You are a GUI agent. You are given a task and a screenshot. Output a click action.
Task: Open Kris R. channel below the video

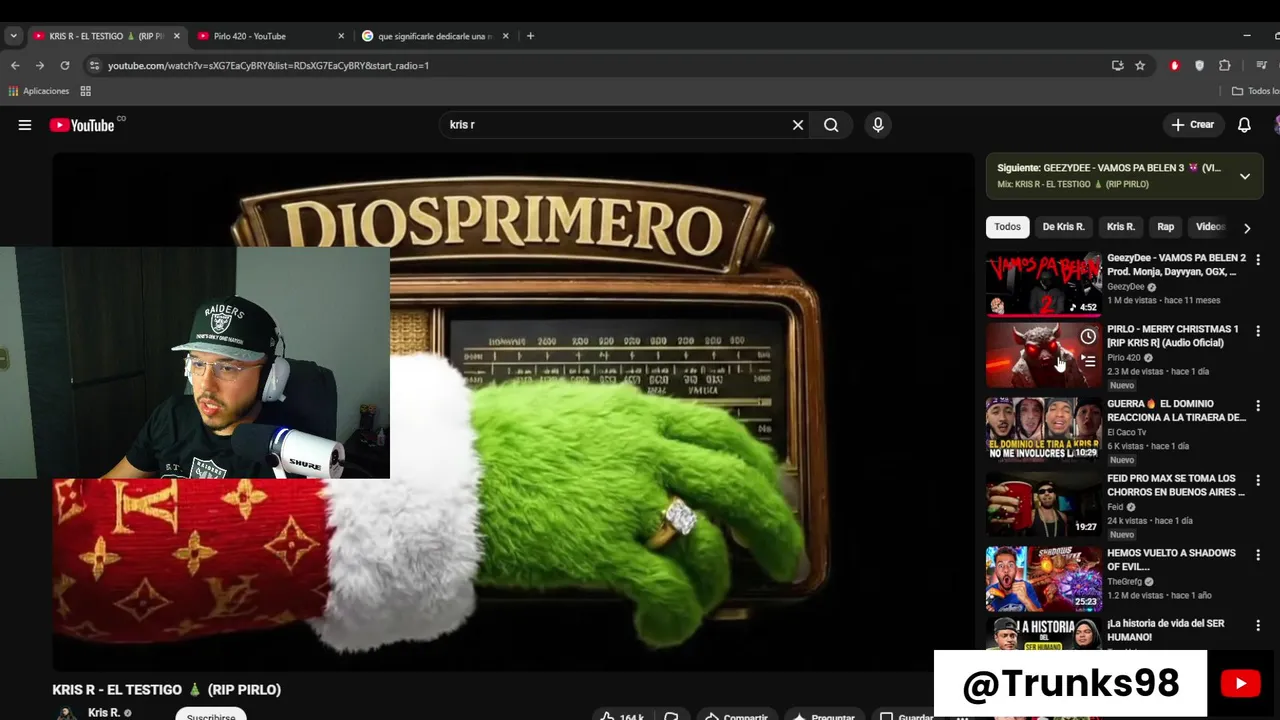coord(104,713)
